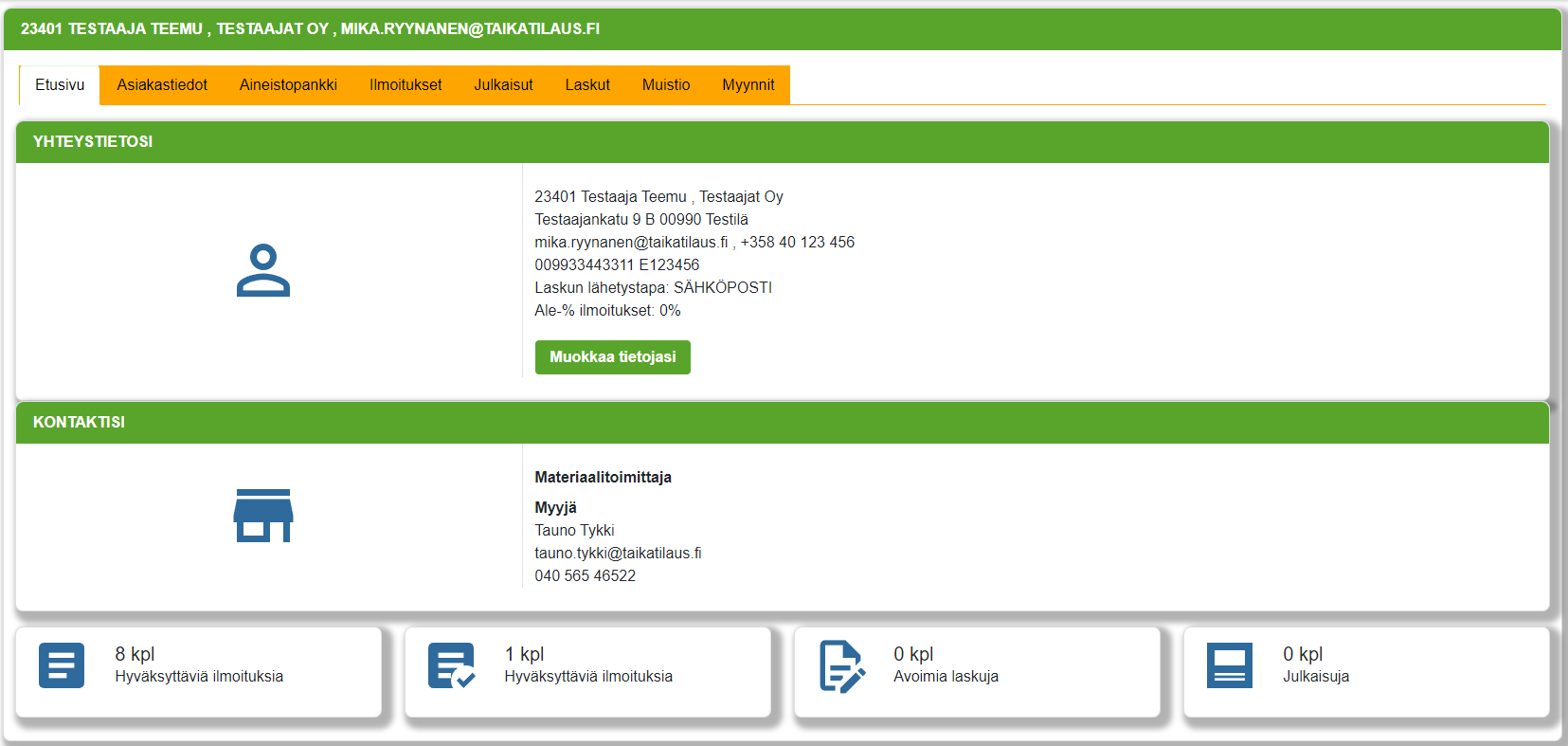1568x746 pixels.
Task: Switch to the Muistio tab
Action: click(x=666, y=85)
